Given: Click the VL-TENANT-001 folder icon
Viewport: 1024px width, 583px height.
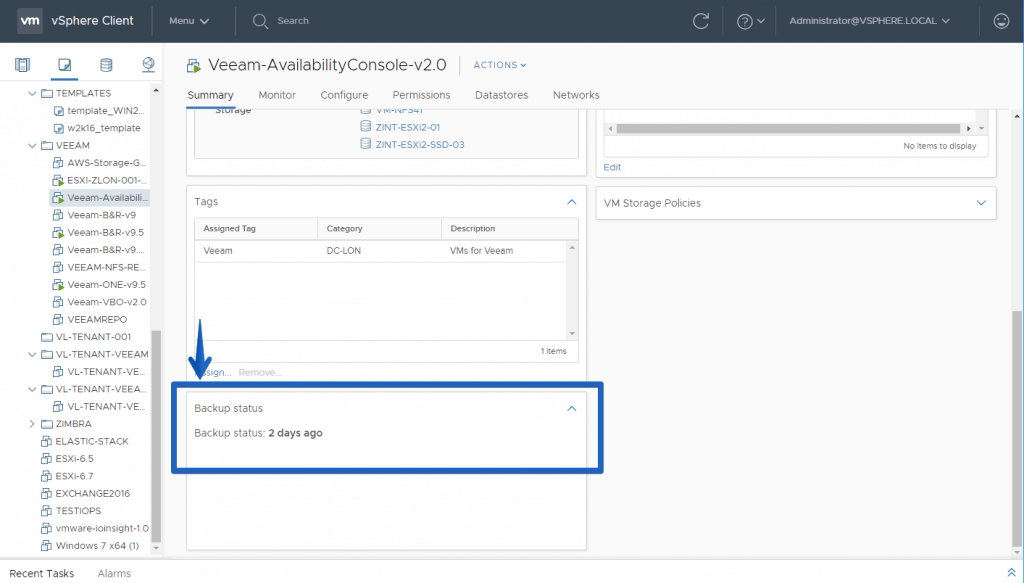Looking at the screenshot, I should (x=46, y=337).
